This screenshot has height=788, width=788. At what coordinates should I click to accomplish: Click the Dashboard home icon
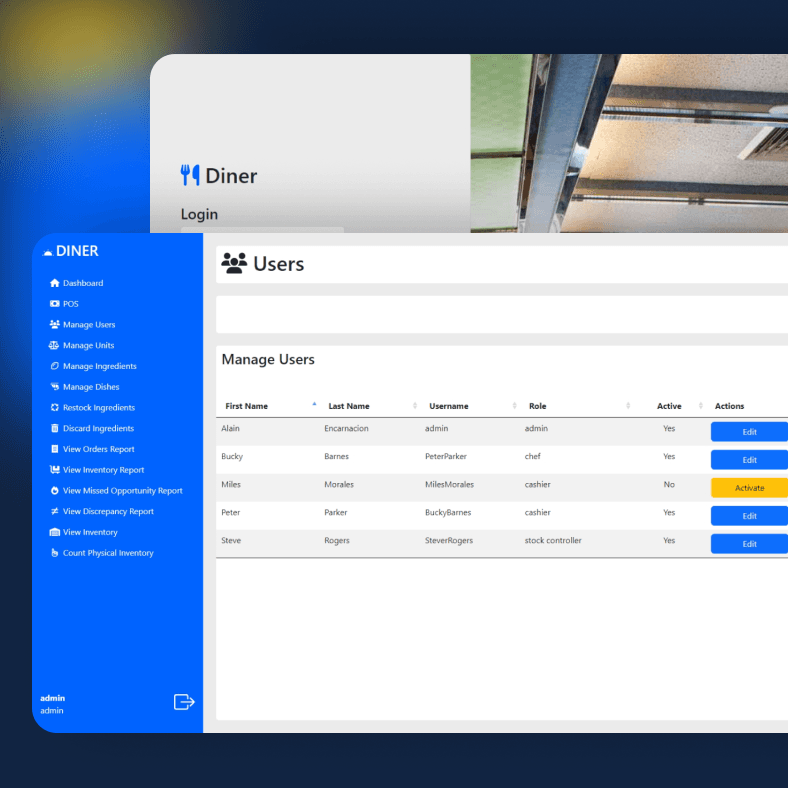click(x=55, y=283)
